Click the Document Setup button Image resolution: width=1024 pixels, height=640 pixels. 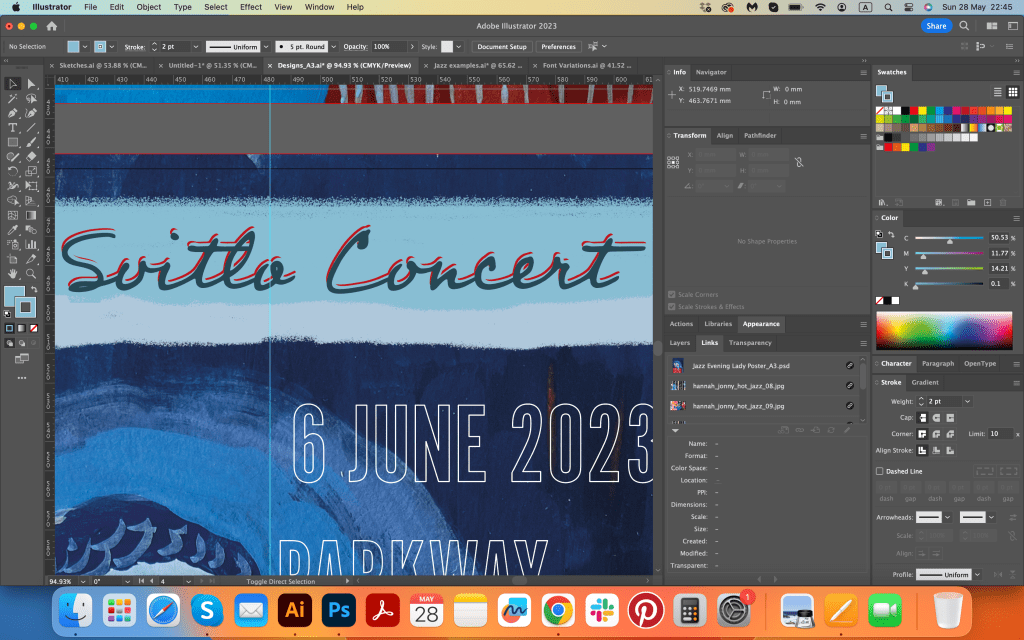(x=501, y=47)
